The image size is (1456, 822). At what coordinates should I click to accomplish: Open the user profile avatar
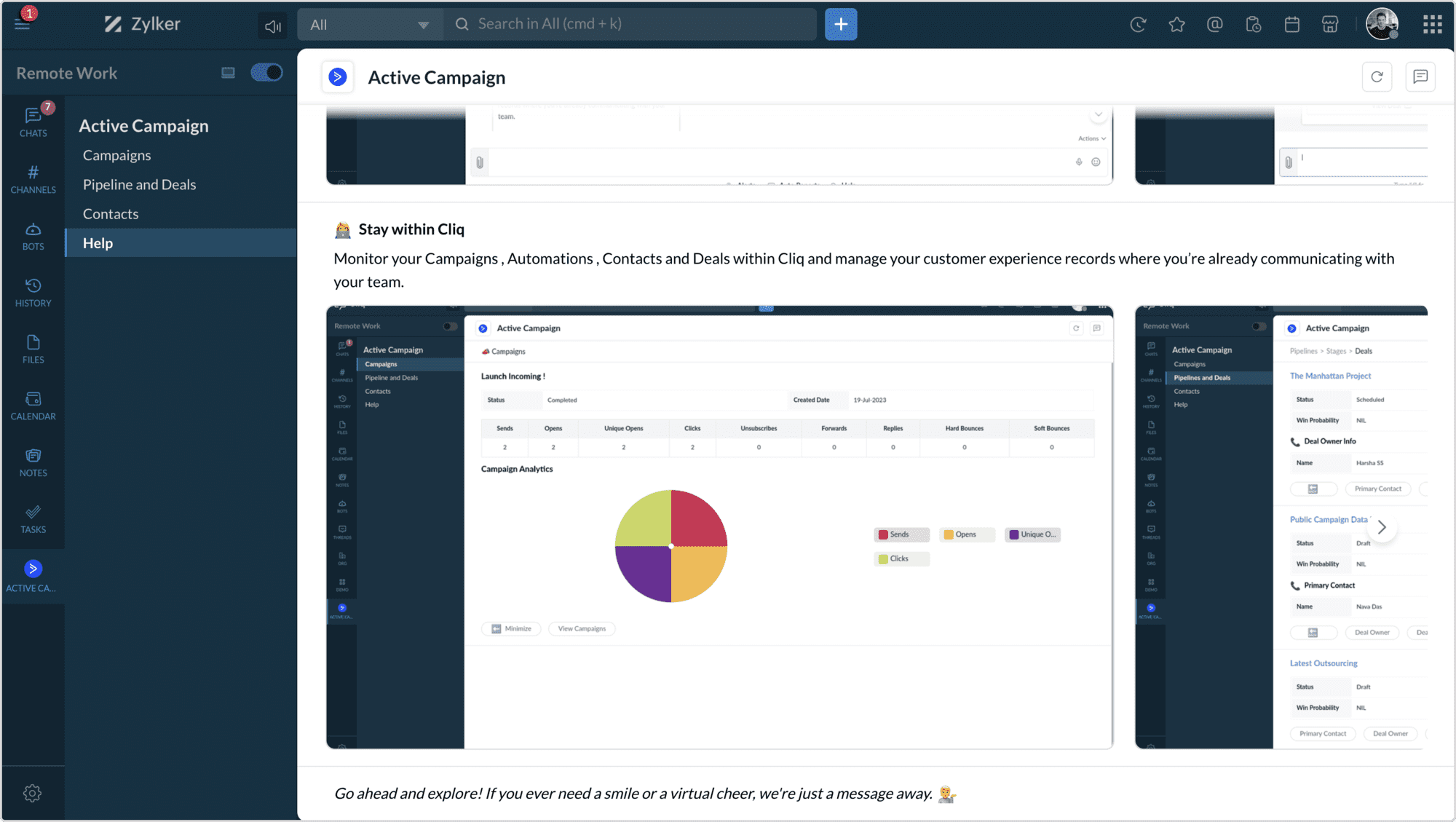[1382, 24]
